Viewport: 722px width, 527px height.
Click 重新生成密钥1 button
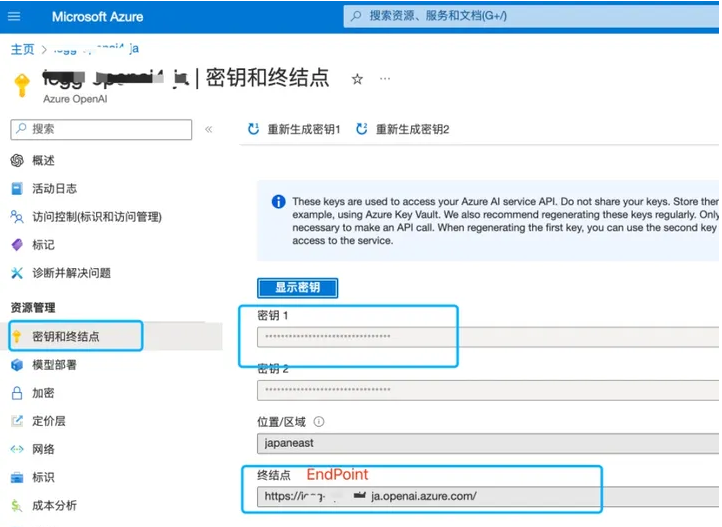click(x=294, y=129)
